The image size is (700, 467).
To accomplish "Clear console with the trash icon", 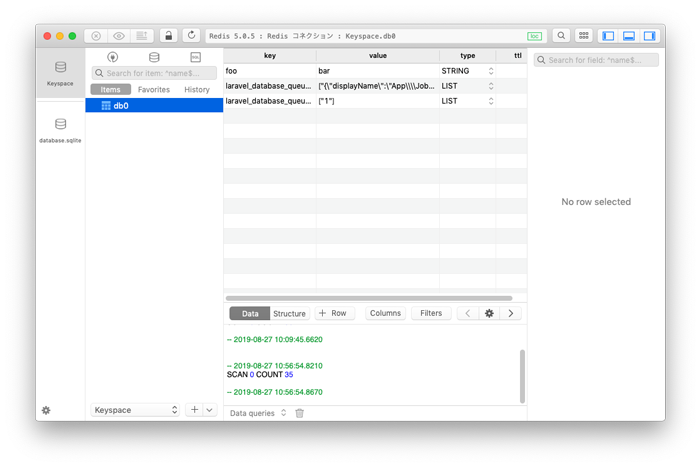I will [300, 413].
